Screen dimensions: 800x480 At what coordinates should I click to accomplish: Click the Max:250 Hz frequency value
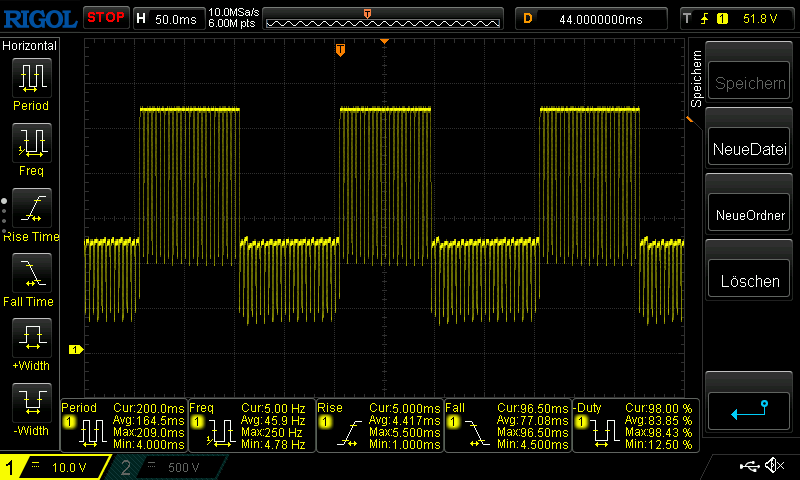(273, 433)
